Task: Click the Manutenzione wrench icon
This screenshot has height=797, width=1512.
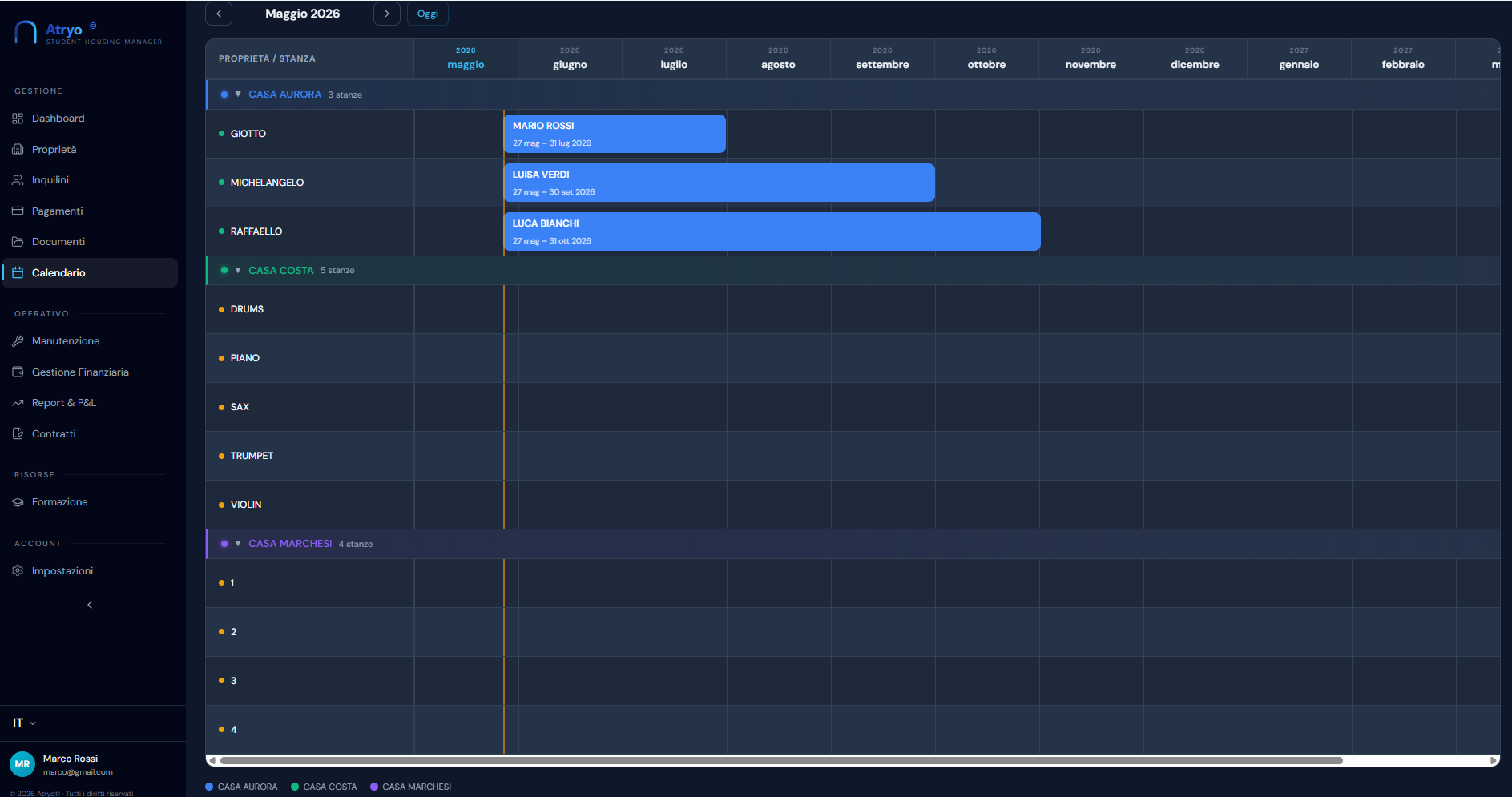Action: coord(18,341)
